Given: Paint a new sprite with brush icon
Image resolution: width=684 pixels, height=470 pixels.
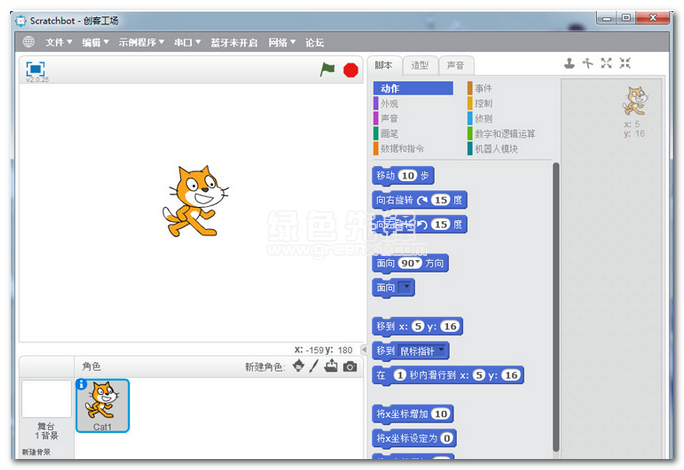Looking at the screenshot, I should point(314,366).
